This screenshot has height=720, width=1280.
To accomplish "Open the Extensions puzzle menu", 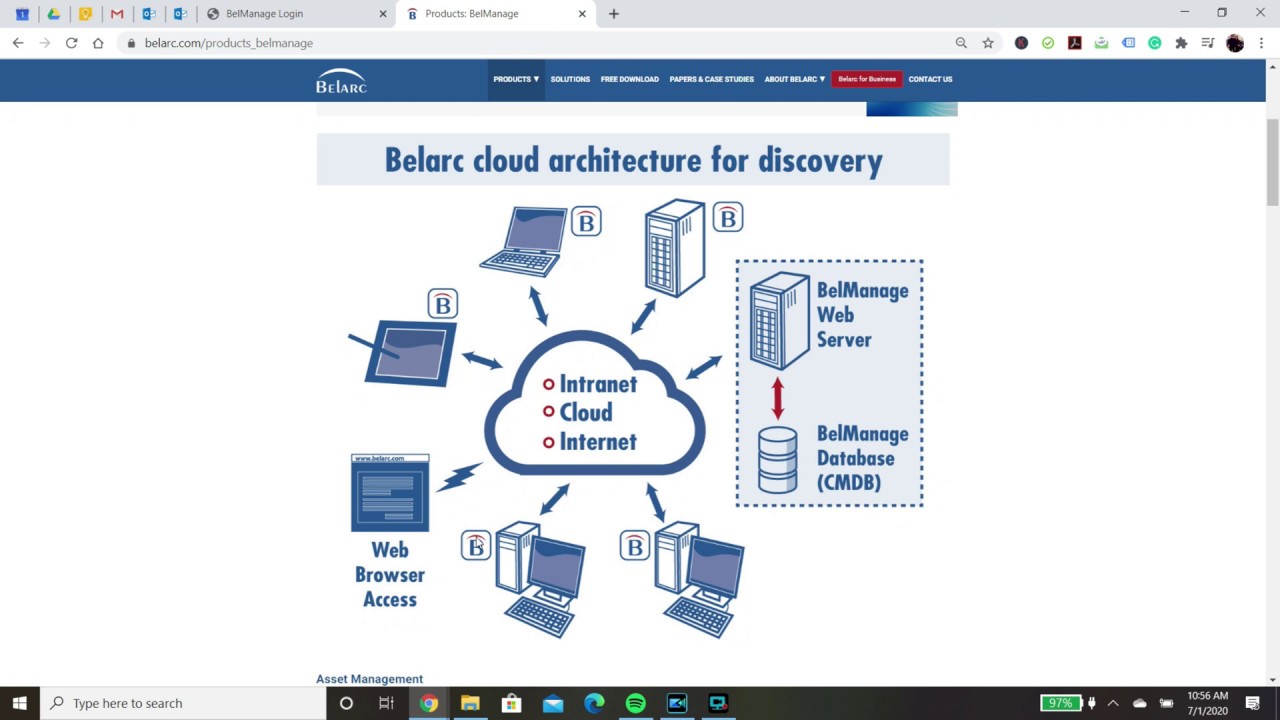I will (1181, 43).
